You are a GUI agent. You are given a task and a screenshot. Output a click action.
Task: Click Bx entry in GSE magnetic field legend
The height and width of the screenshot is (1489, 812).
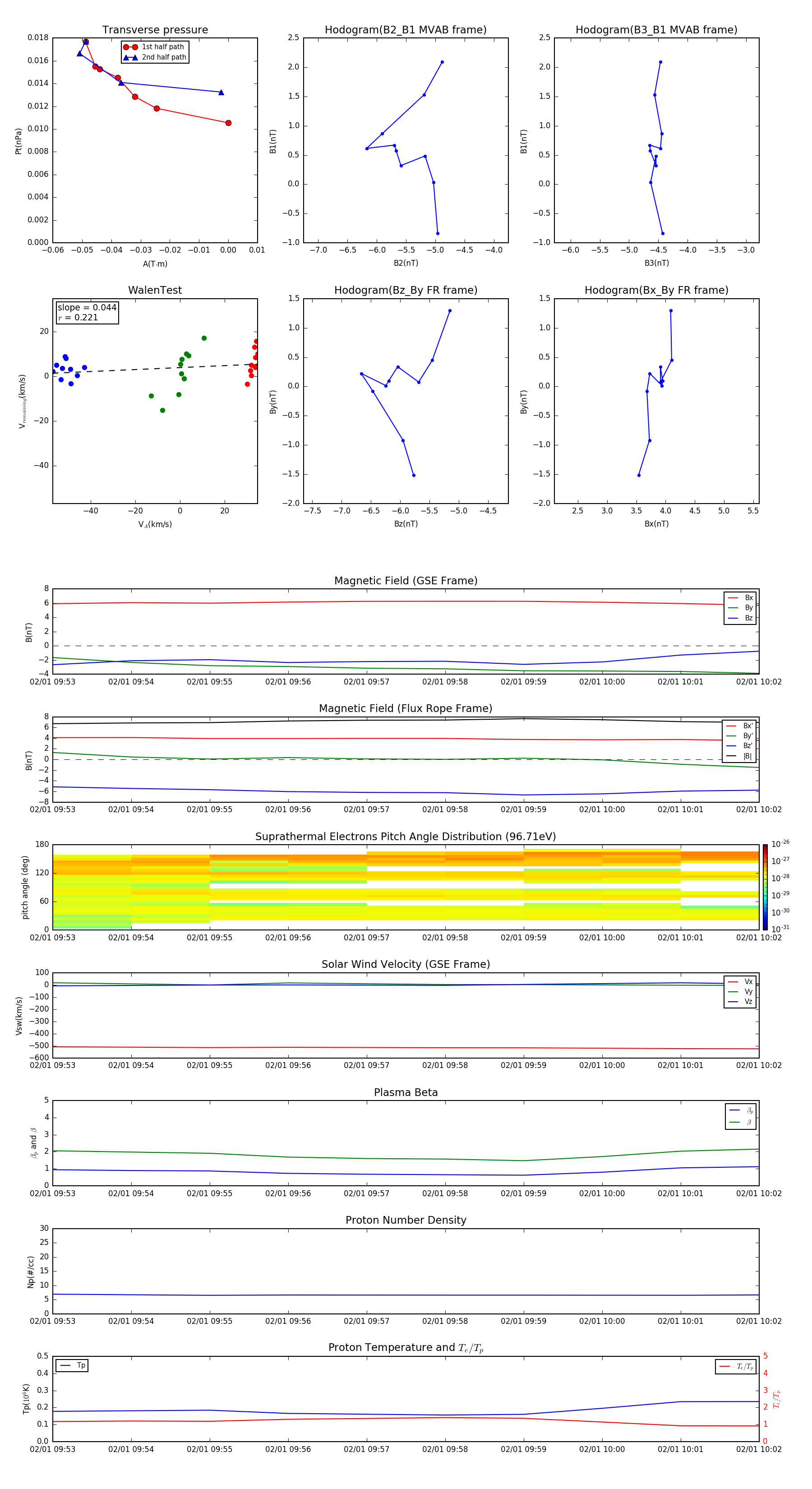pos(740,598)
